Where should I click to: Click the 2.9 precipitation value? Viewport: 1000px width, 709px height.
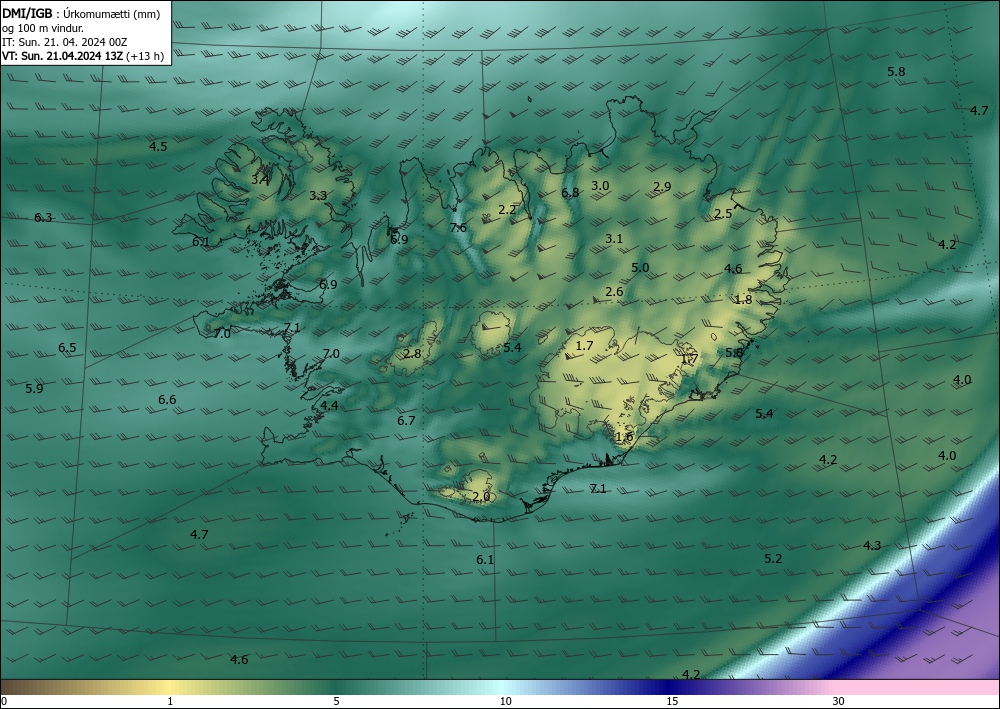[x=663, y=187]
